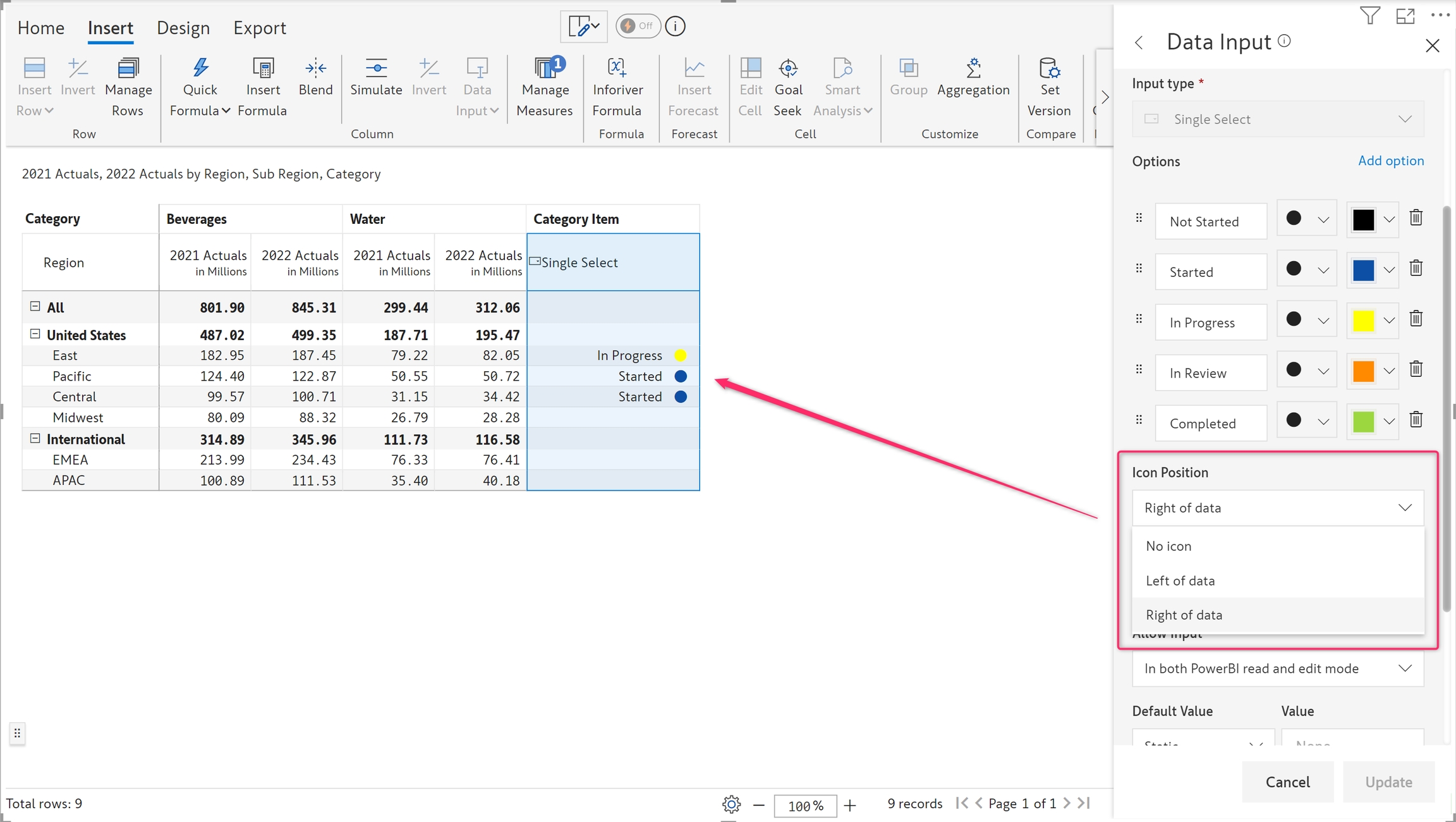Toggle the Off switch in header
This screenshot has width=1456, height=822.
coord(637,26)
